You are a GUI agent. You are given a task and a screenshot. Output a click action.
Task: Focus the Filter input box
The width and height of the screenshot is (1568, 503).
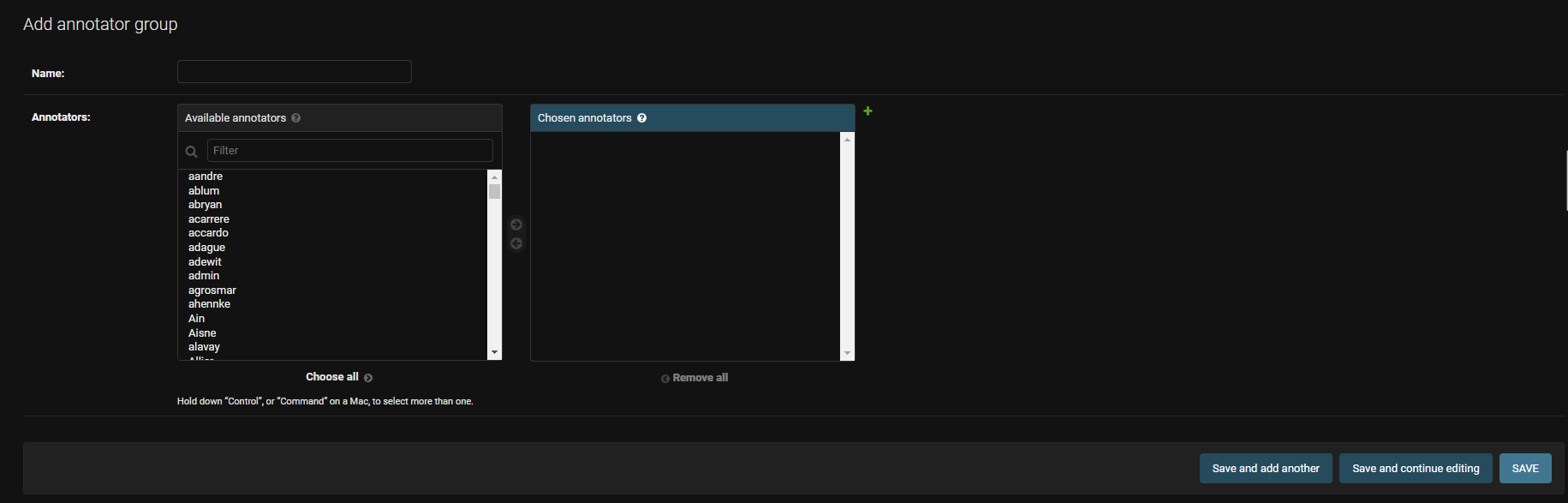(349, 151)
